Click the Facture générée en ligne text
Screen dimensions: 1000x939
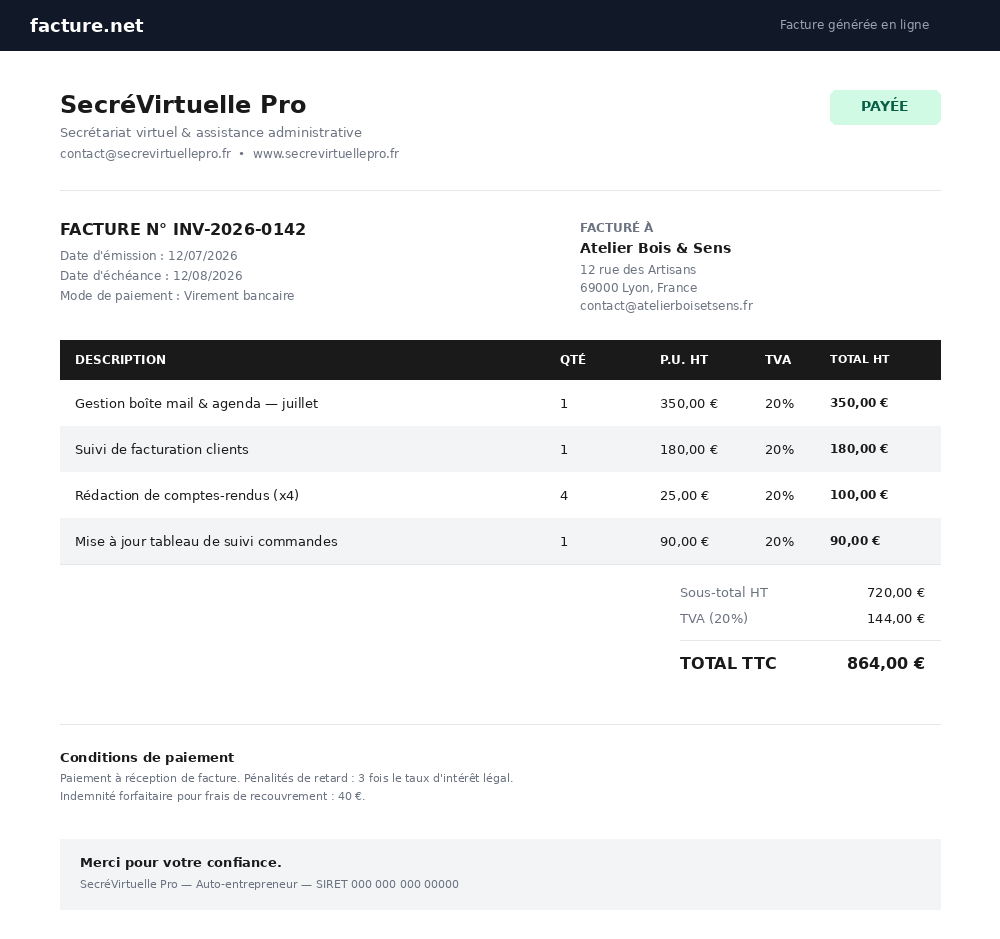click(x=854, y=25)
